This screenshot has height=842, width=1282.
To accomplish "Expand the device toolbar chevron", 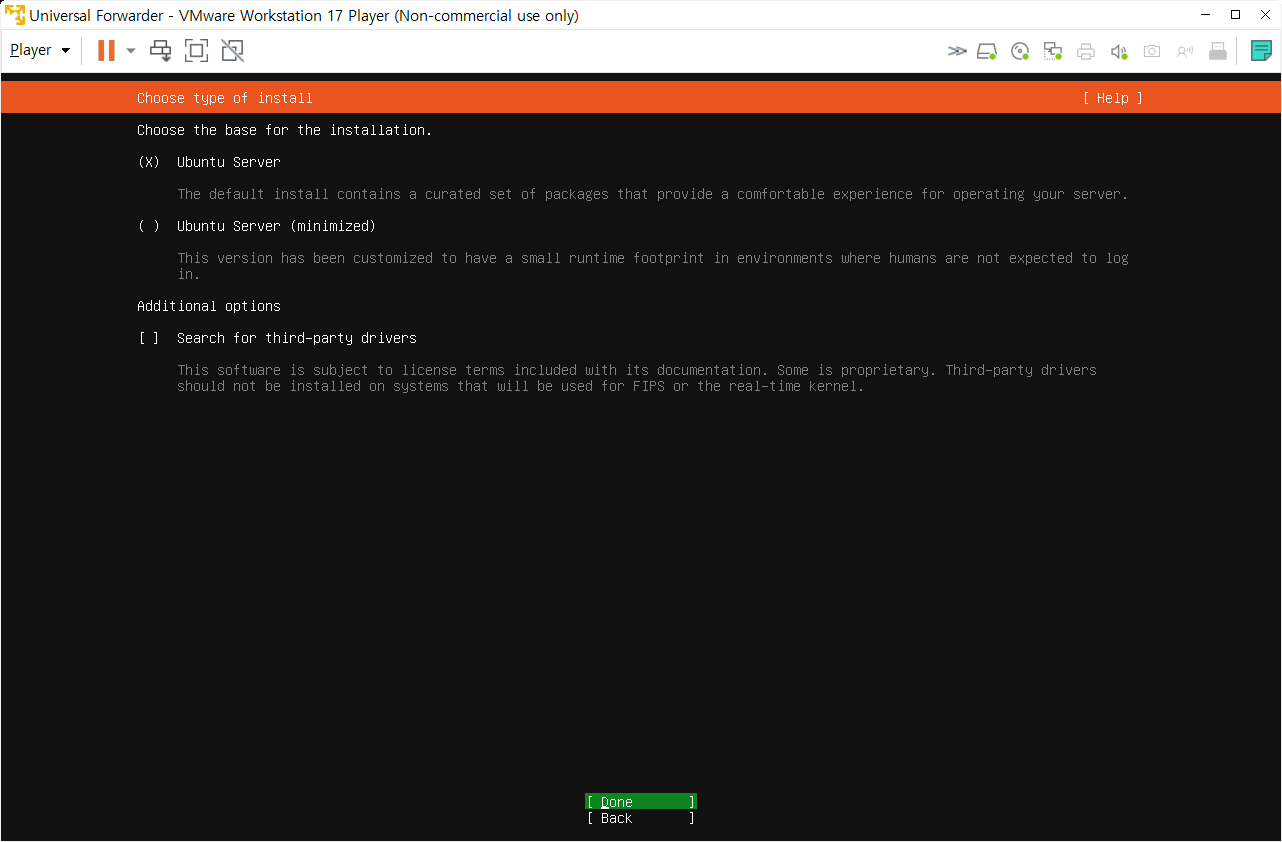I will (957, 51).
